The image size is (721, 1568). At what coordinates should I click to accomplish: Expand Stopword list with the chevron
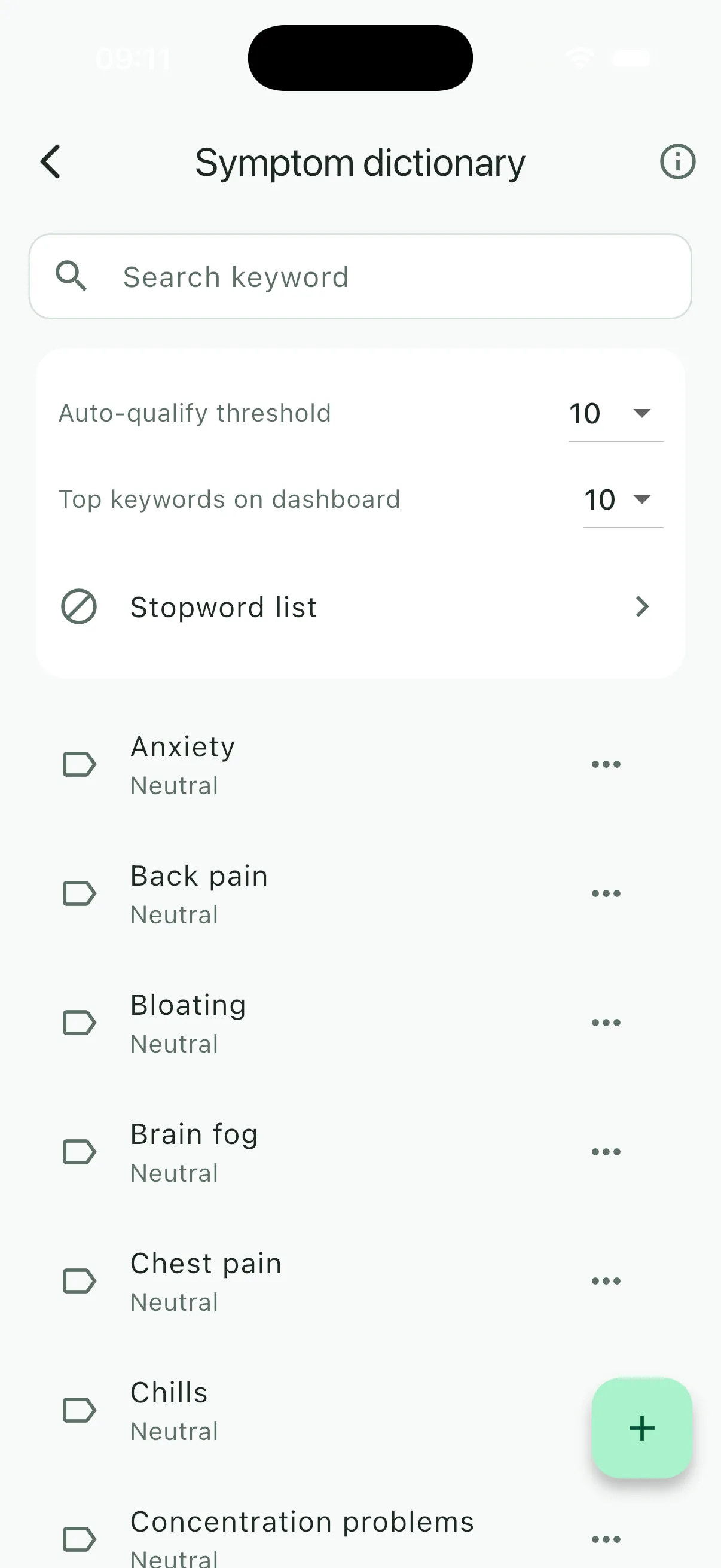pyautogui.click(x=642, y=607)
